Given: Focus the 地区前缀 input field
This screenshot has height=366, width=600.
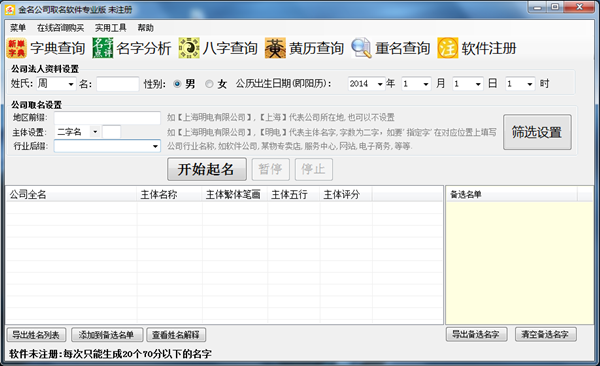Looking at the screenshot, I should tap(107, 118).
